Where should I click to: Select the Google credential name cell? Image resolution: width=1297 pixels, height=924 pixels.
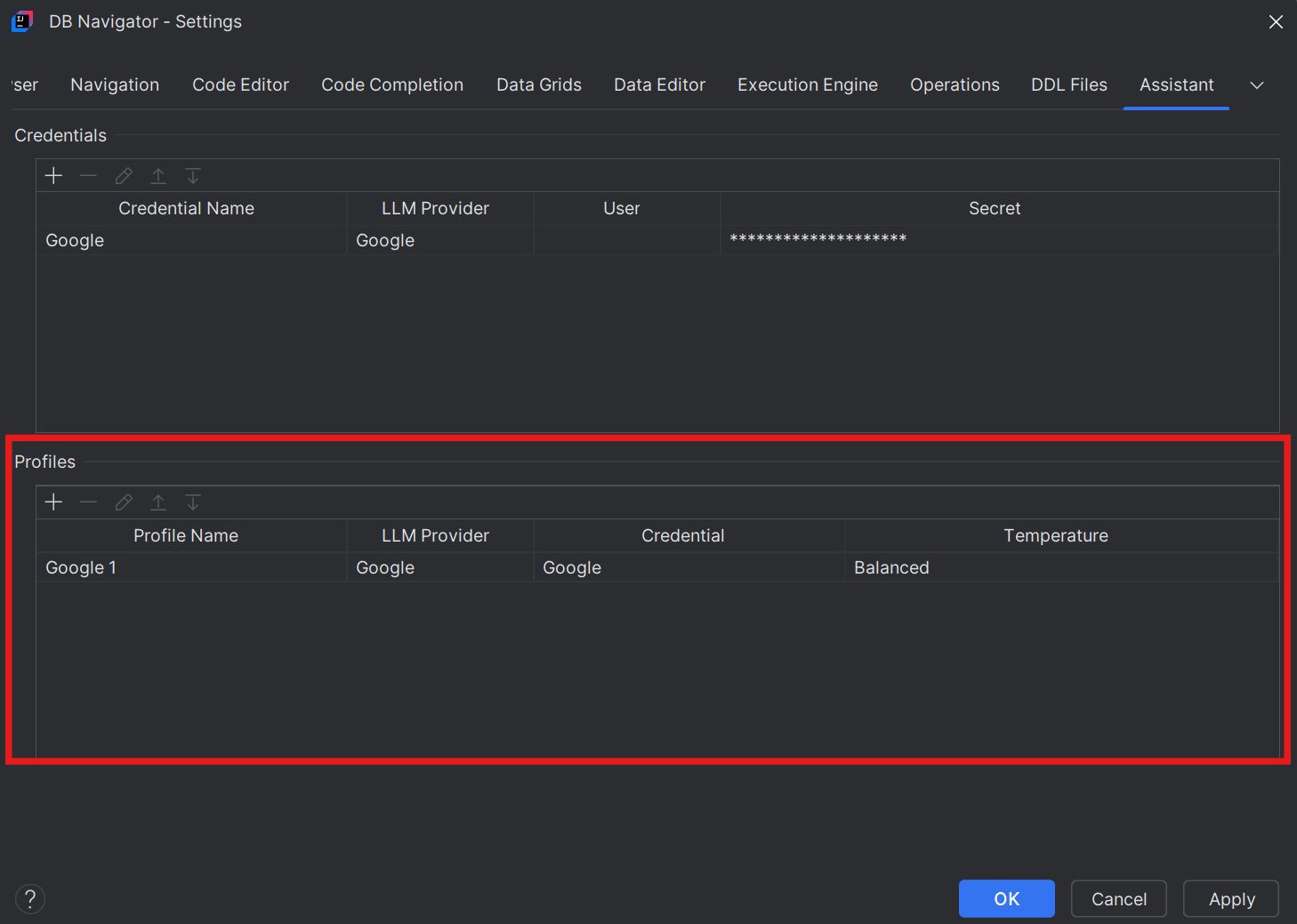(x=191, y=241)
